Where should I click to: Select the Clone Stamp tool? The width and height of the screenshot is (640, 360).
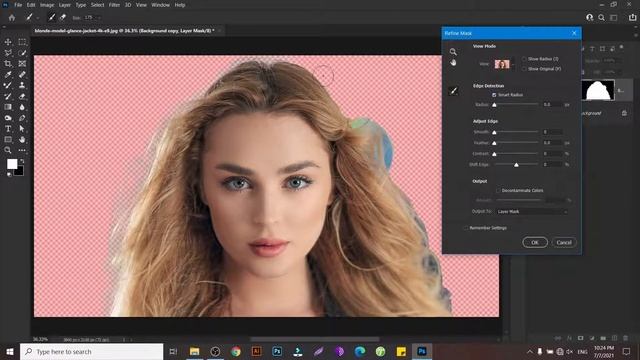(22, 85)
